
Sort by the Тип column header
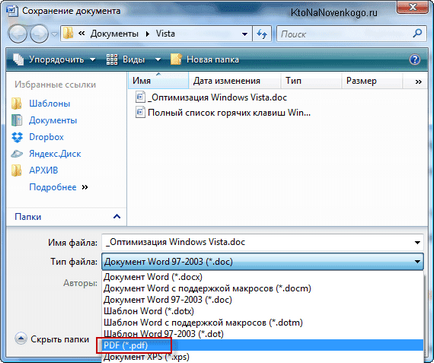[311, 81]
